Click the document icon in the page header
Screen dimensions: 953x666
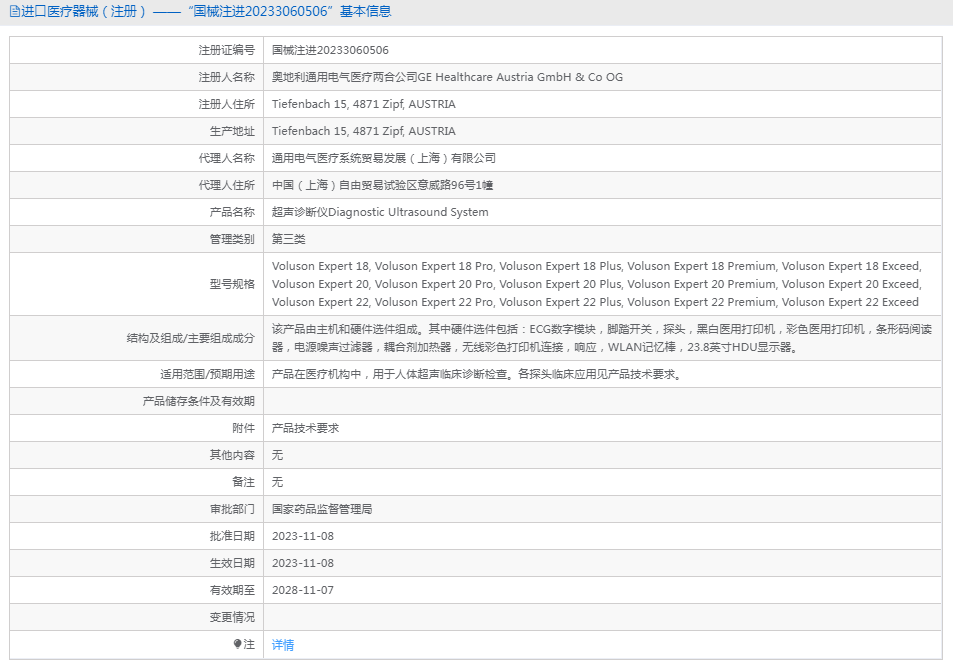coord(15,12)
